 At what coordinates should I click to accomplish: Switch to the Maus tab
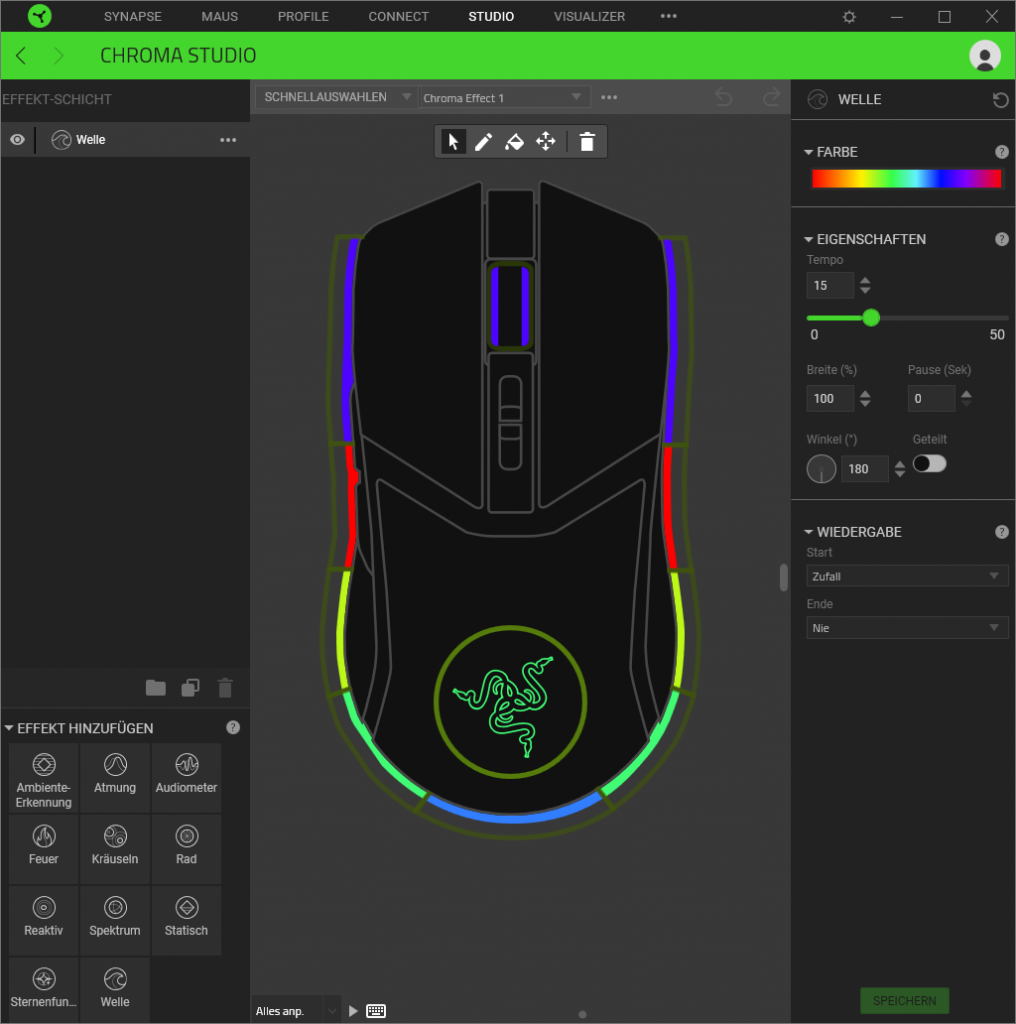(219, 16)
